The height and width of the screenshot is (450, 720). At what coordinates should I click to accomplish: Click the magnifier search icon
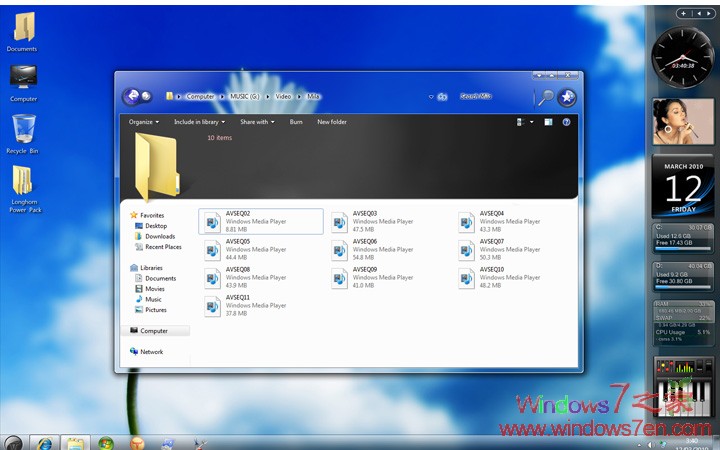546,97
